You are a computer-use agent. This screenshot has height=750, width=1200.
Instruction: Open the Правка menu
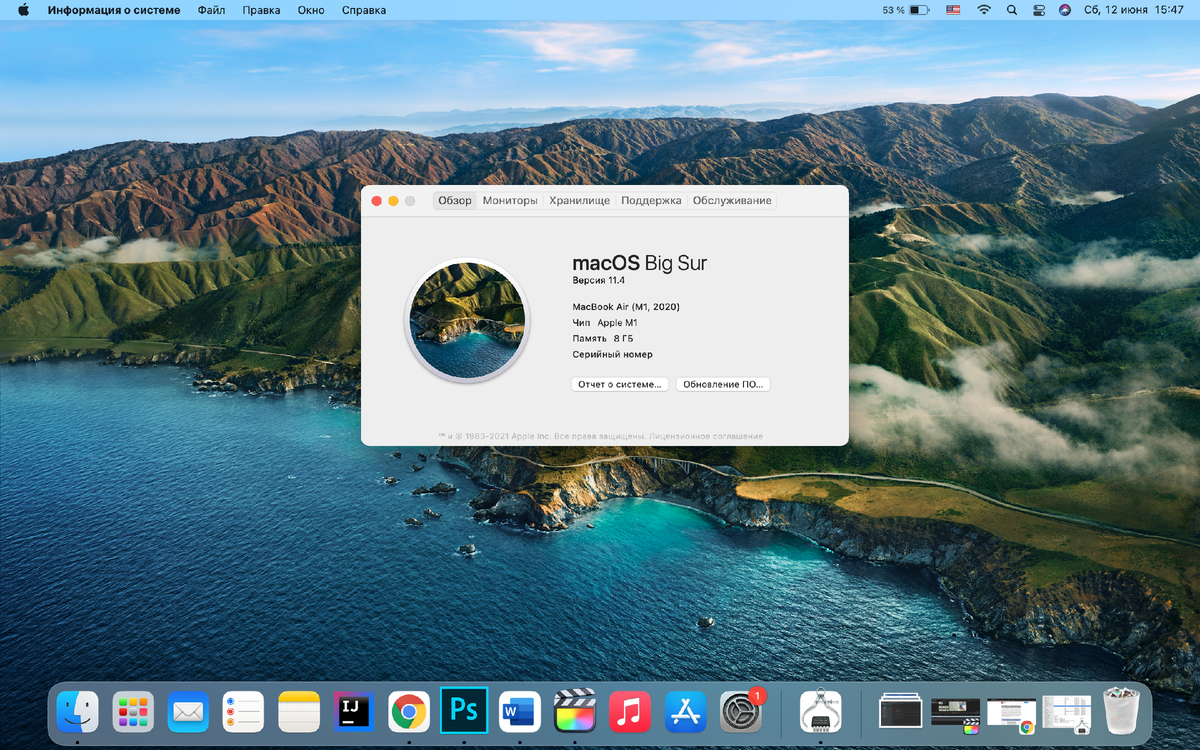click(x=261, y=10)
